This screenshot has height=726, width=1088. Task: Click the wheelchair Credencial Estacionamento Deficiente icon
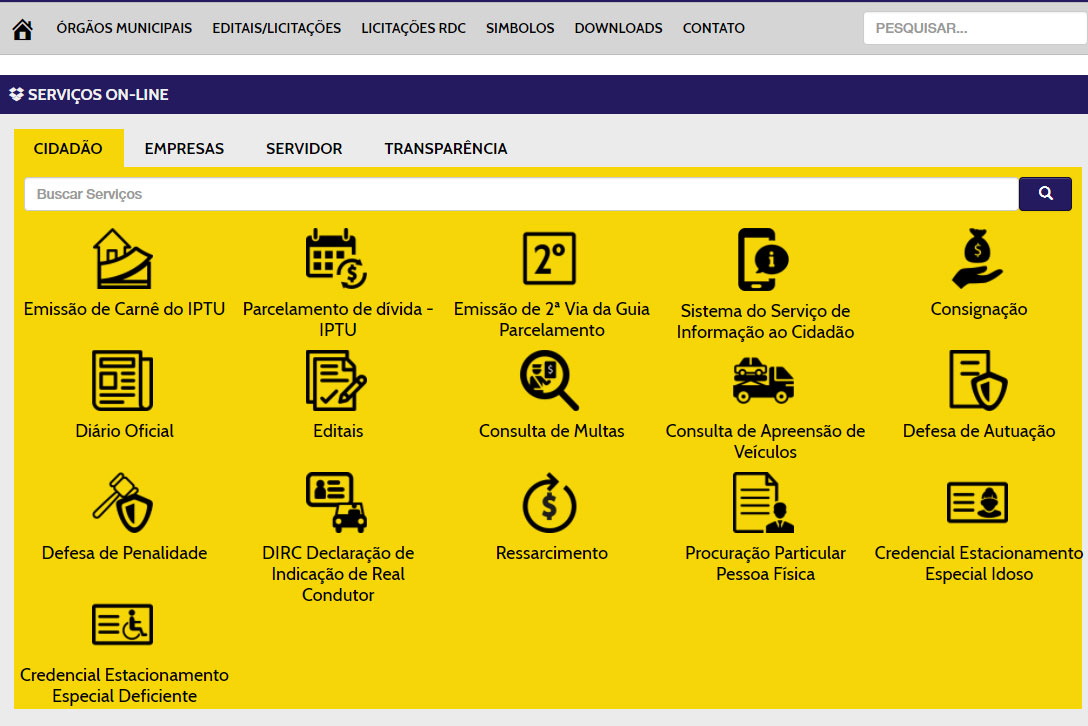click(123, 625)
